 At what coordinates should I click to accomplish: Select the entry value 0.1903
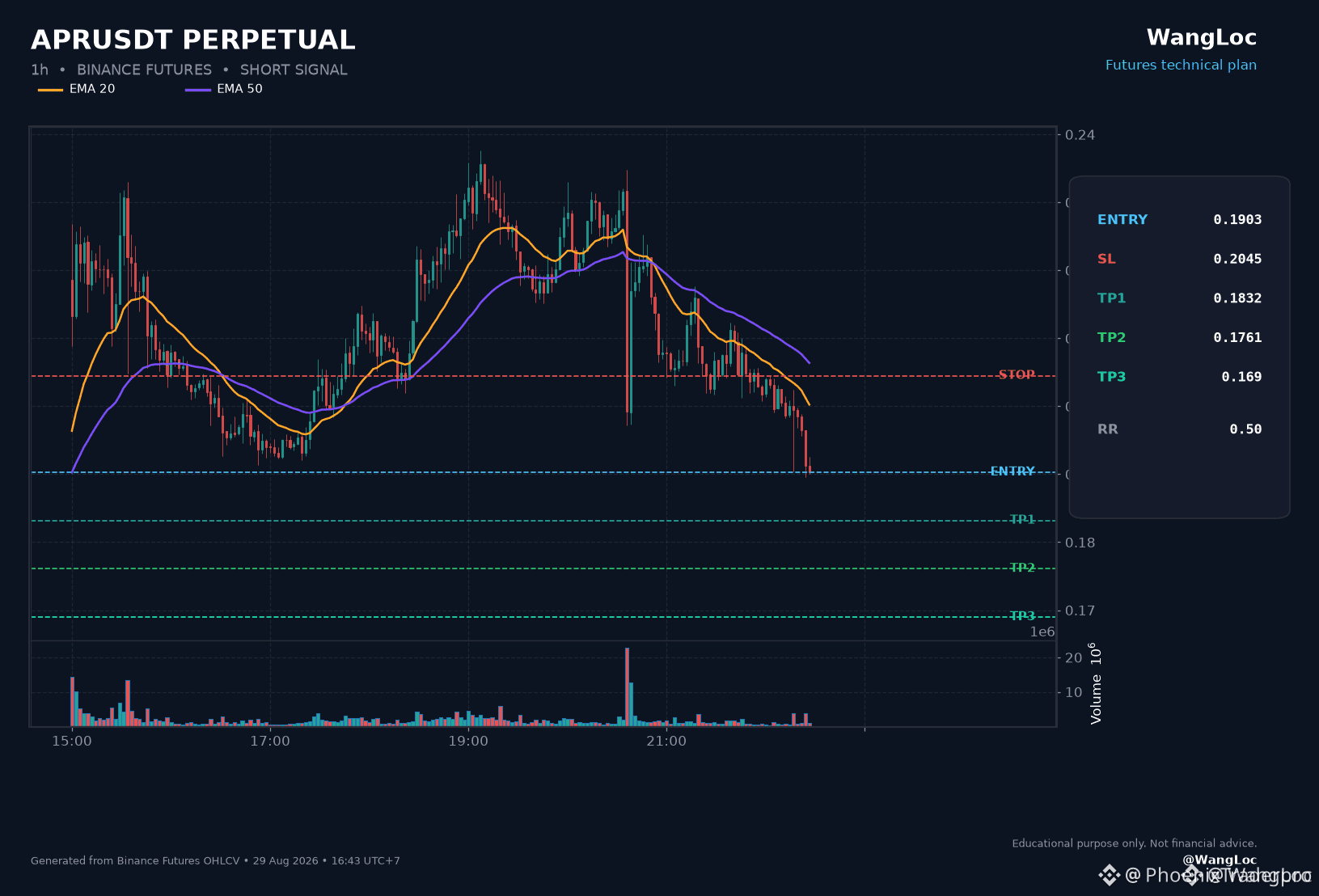pyautogui.click(x=1237, y=220)
